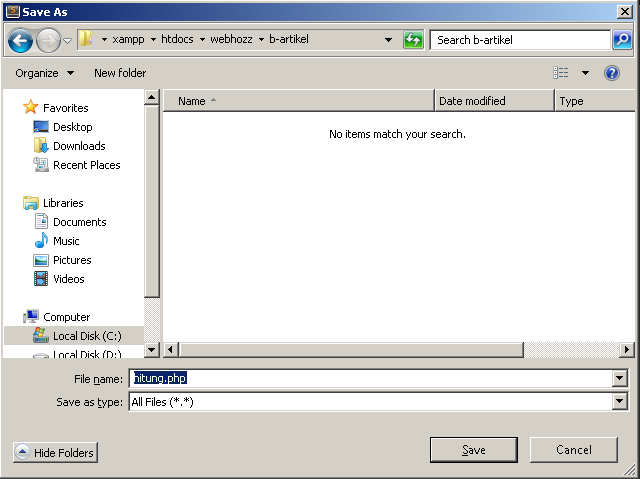This screenshot has height=479, width=640.
Task: Click the blue Help question mark icon
Action: [x=612, y=73]
